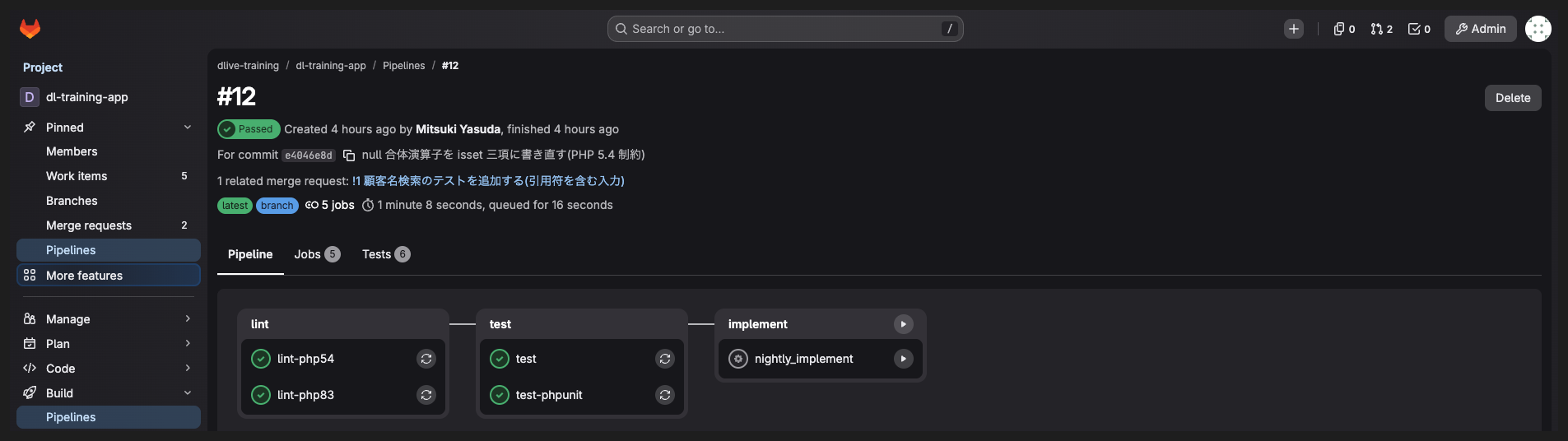This screenshot has width=1568, height=441.
Task: Retry the lint-php54 job
Action: click(426, 359)
